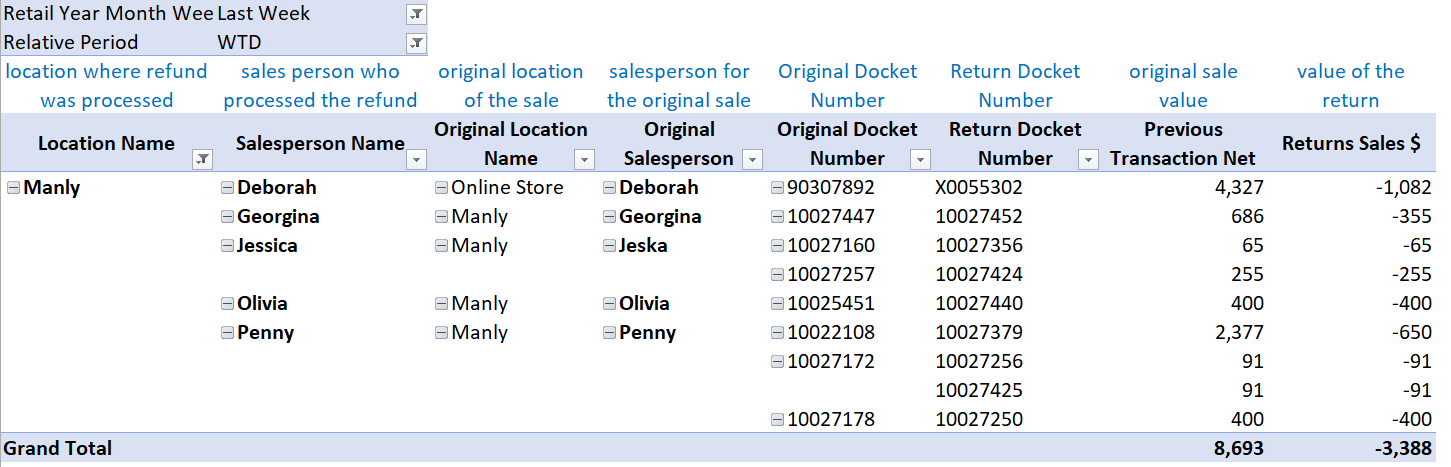Open Original Location Name column dropdown

(x=584, y=159)
